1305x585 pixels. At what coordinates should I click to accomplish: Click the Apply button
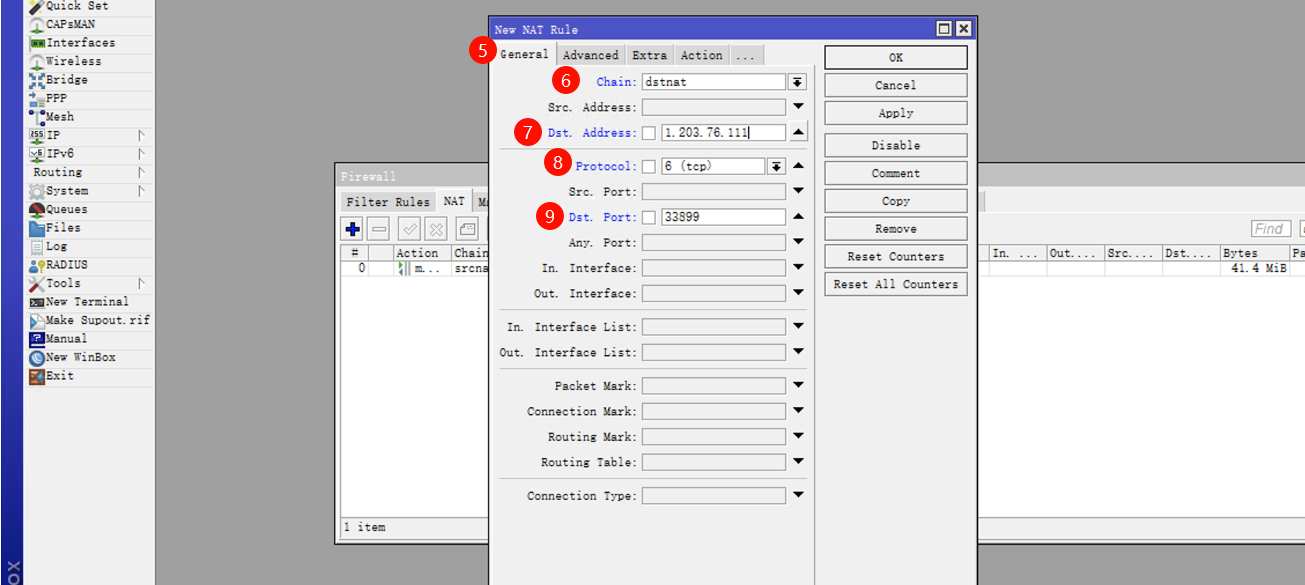point(896,113)
